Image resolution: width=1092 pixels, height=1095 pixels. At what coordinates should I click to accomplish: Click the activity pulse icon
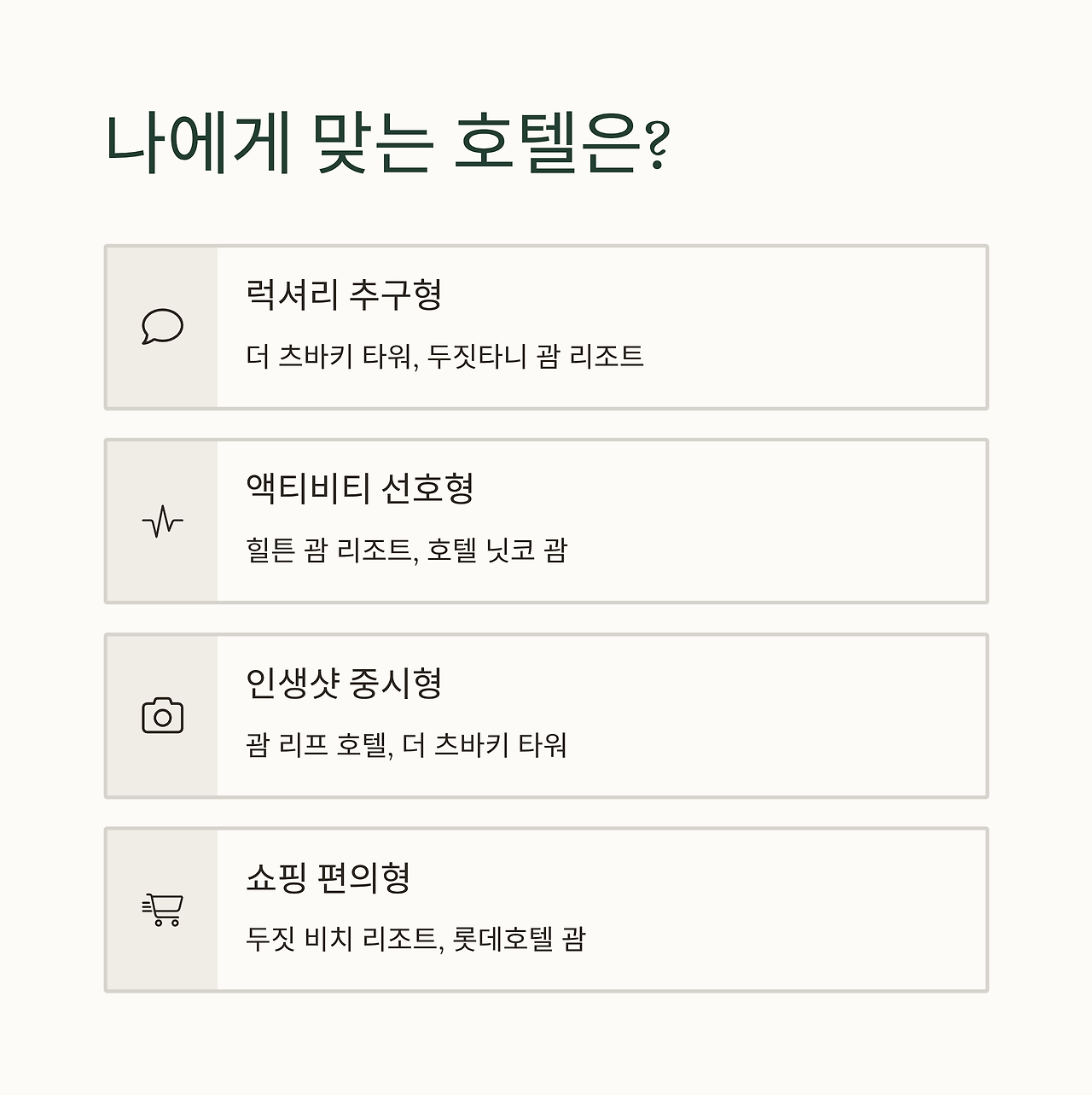[162, 521]
